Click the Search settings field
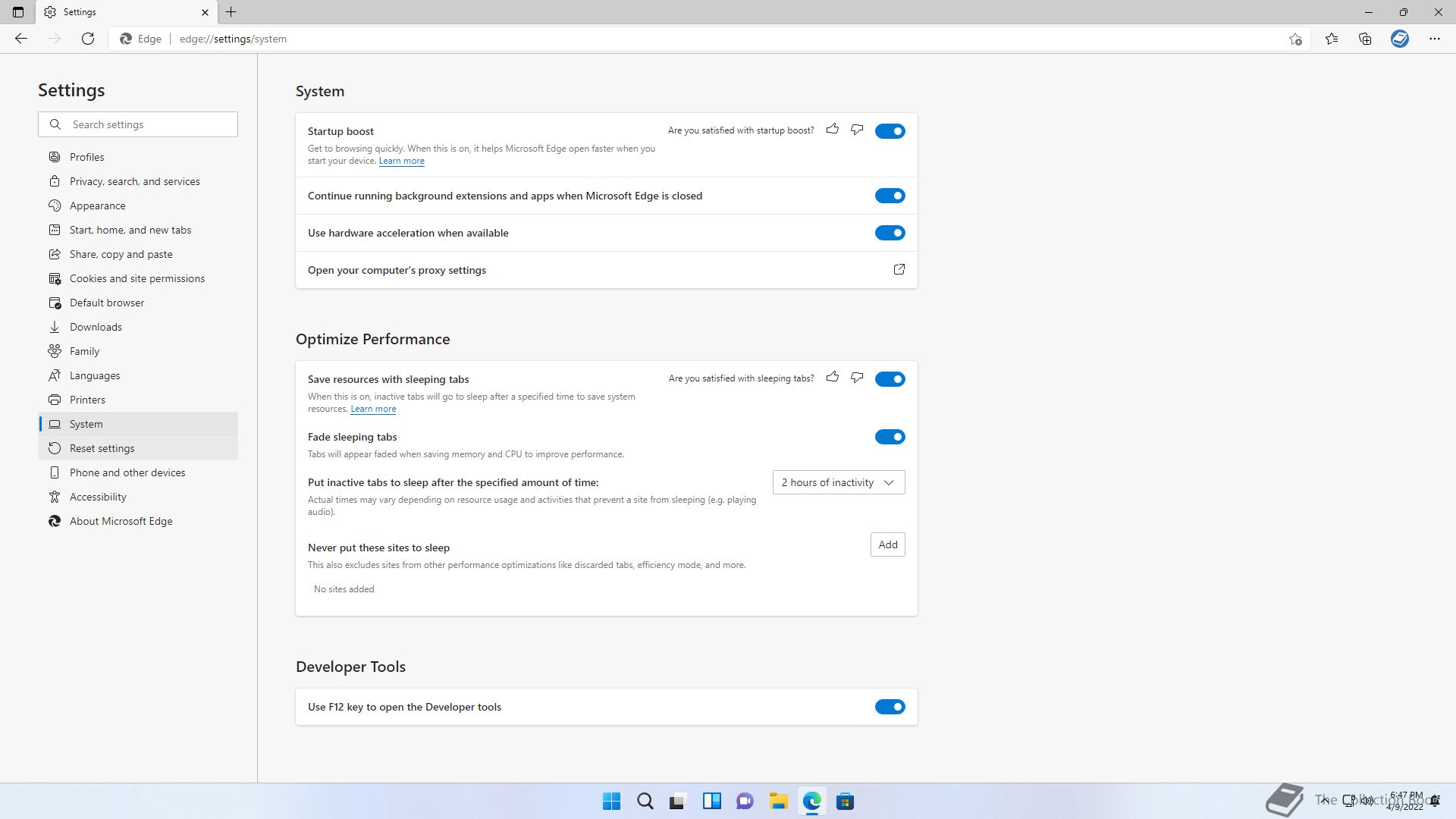 138,124
